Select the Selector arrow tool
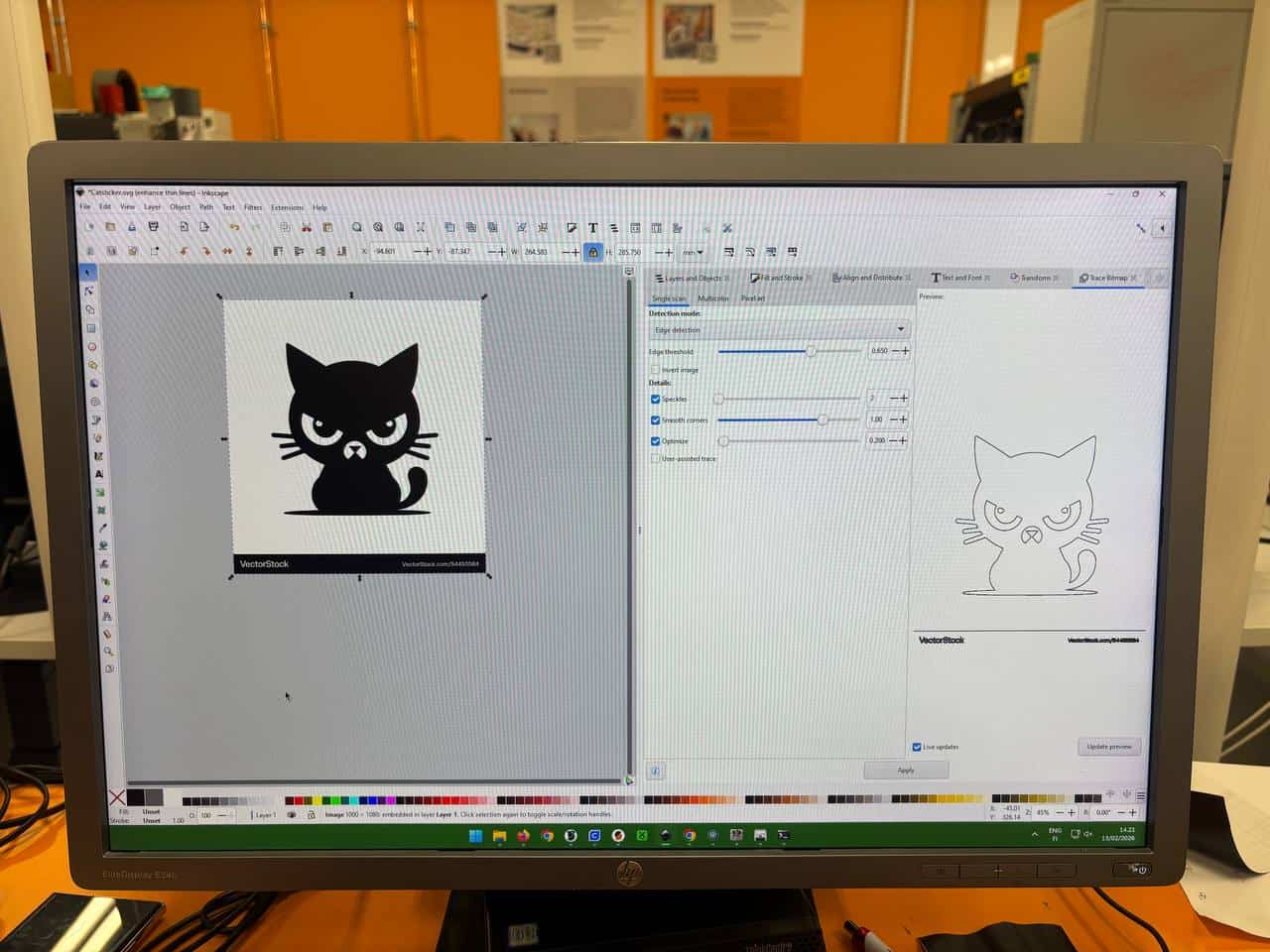The width and height of the screenshot is (1270, 952). point(88,273)
